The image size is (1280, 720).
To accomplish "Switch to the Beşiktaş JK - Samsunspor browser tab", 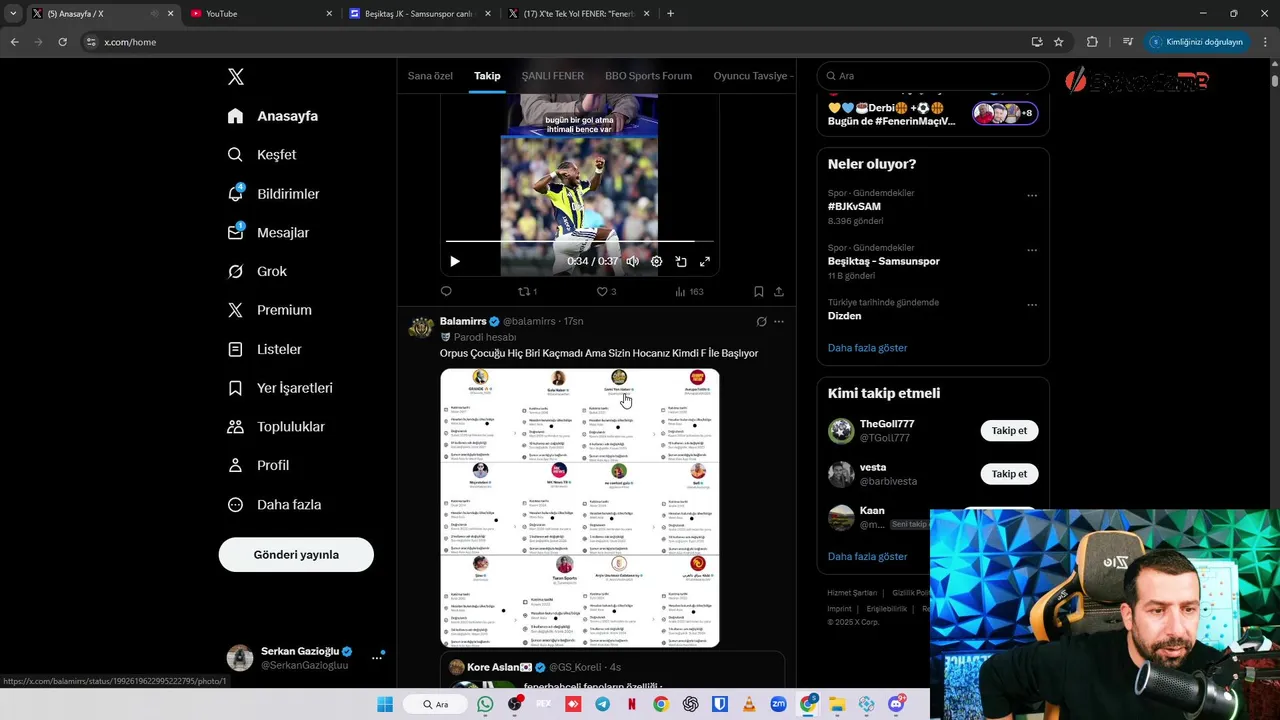I will tap(419, 13).
